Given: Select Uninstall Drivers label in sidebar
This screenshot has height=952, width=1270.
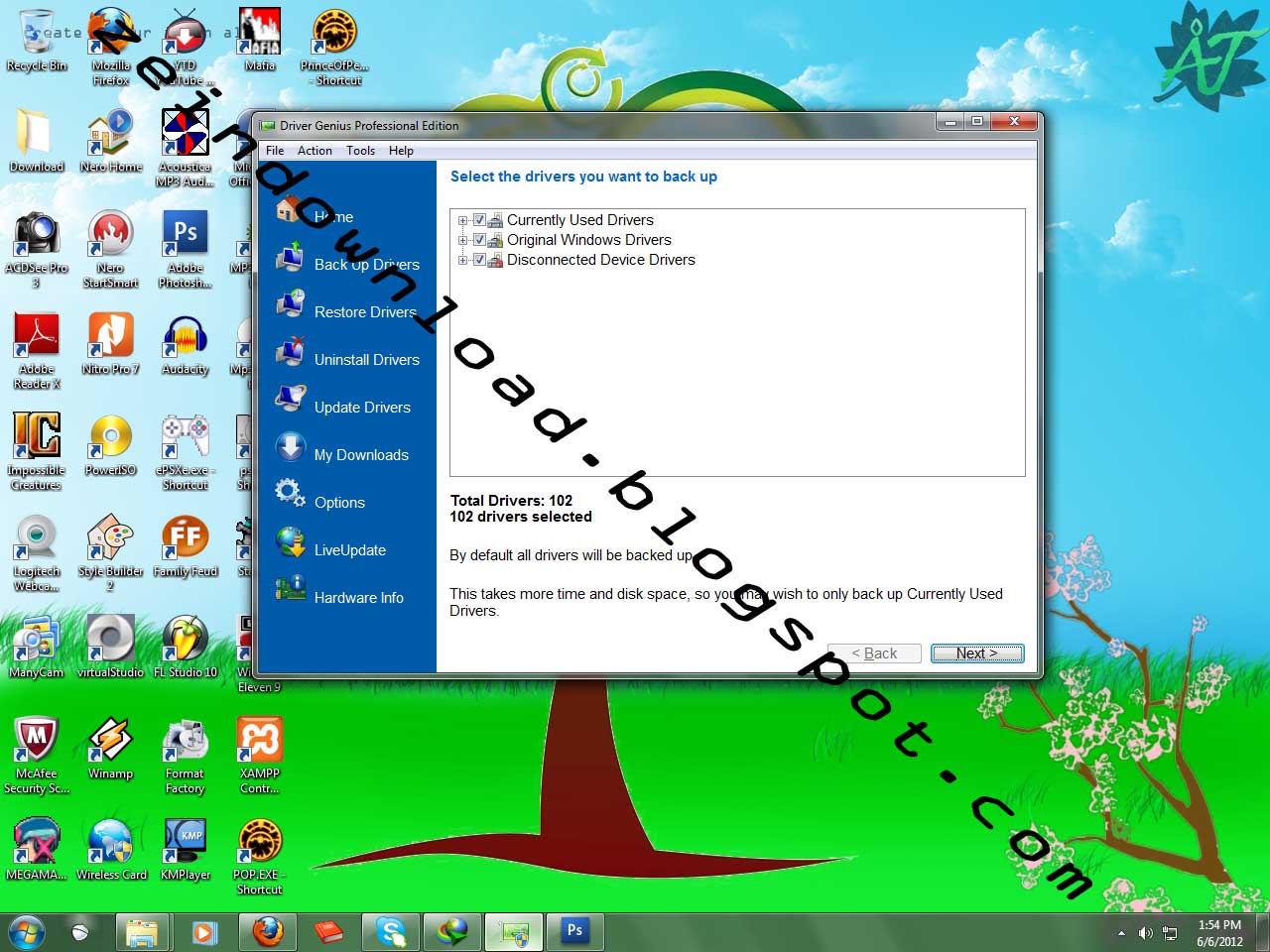Looking at the screenshot, I should point(367,360).
